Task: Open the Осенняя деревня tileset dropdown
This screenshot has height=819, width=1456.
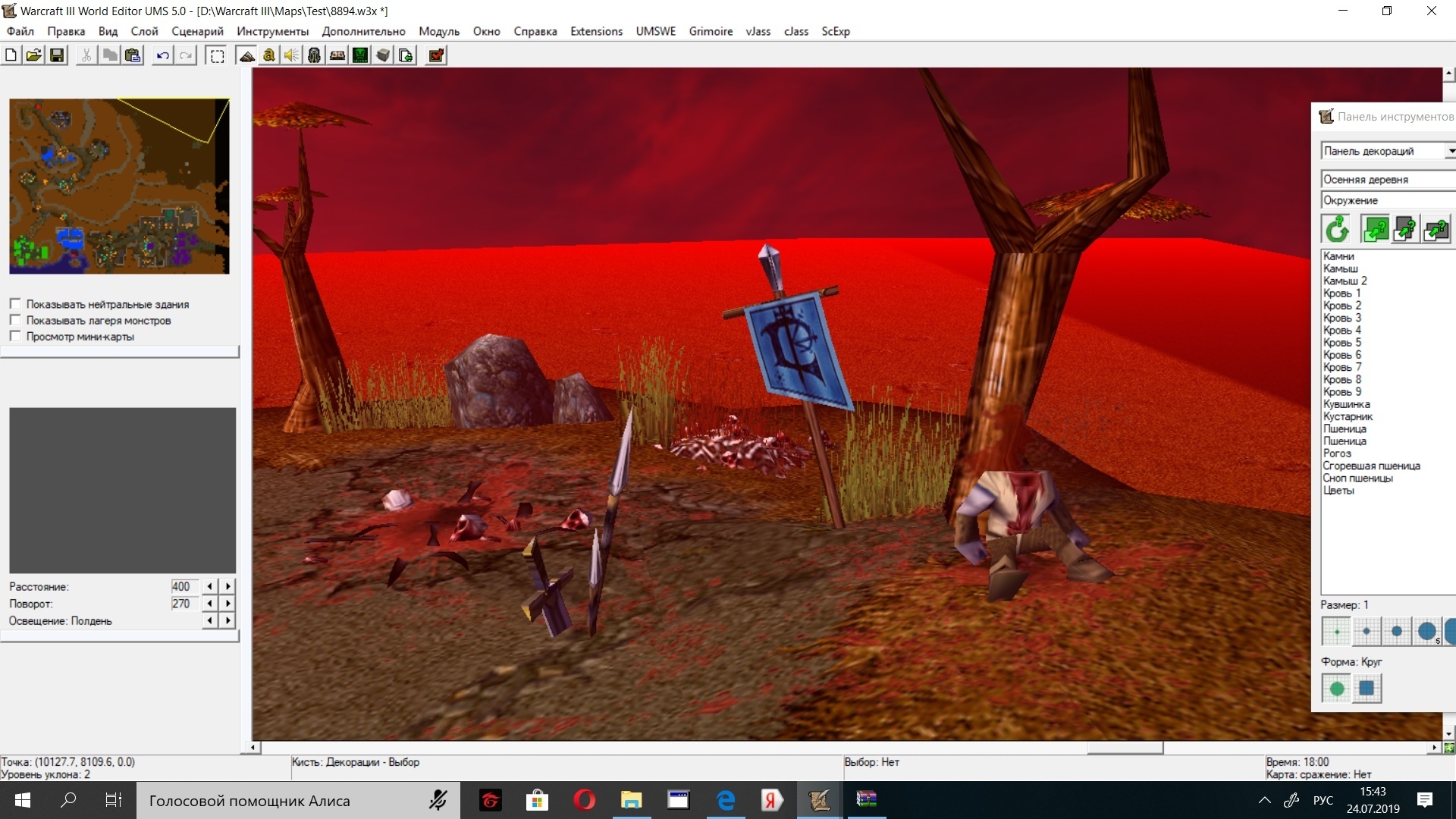Action: pyautogui.click(x=1388, y=179)
